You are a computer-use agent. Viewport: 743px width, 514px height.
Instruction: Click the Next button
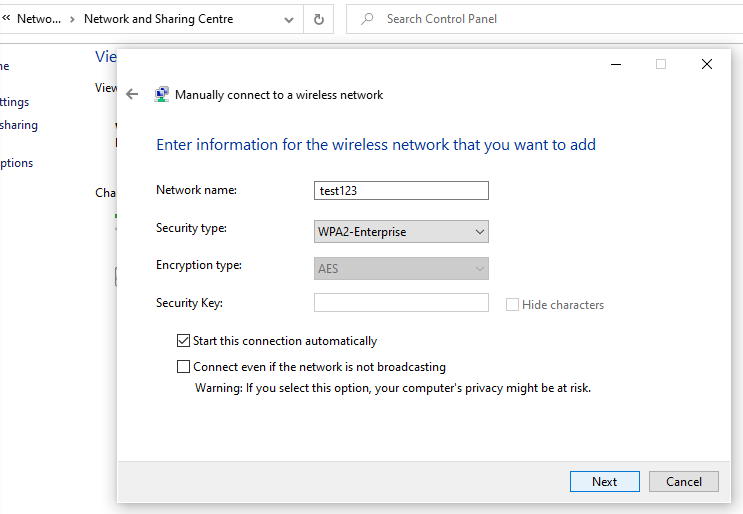(x=605, y=481)
